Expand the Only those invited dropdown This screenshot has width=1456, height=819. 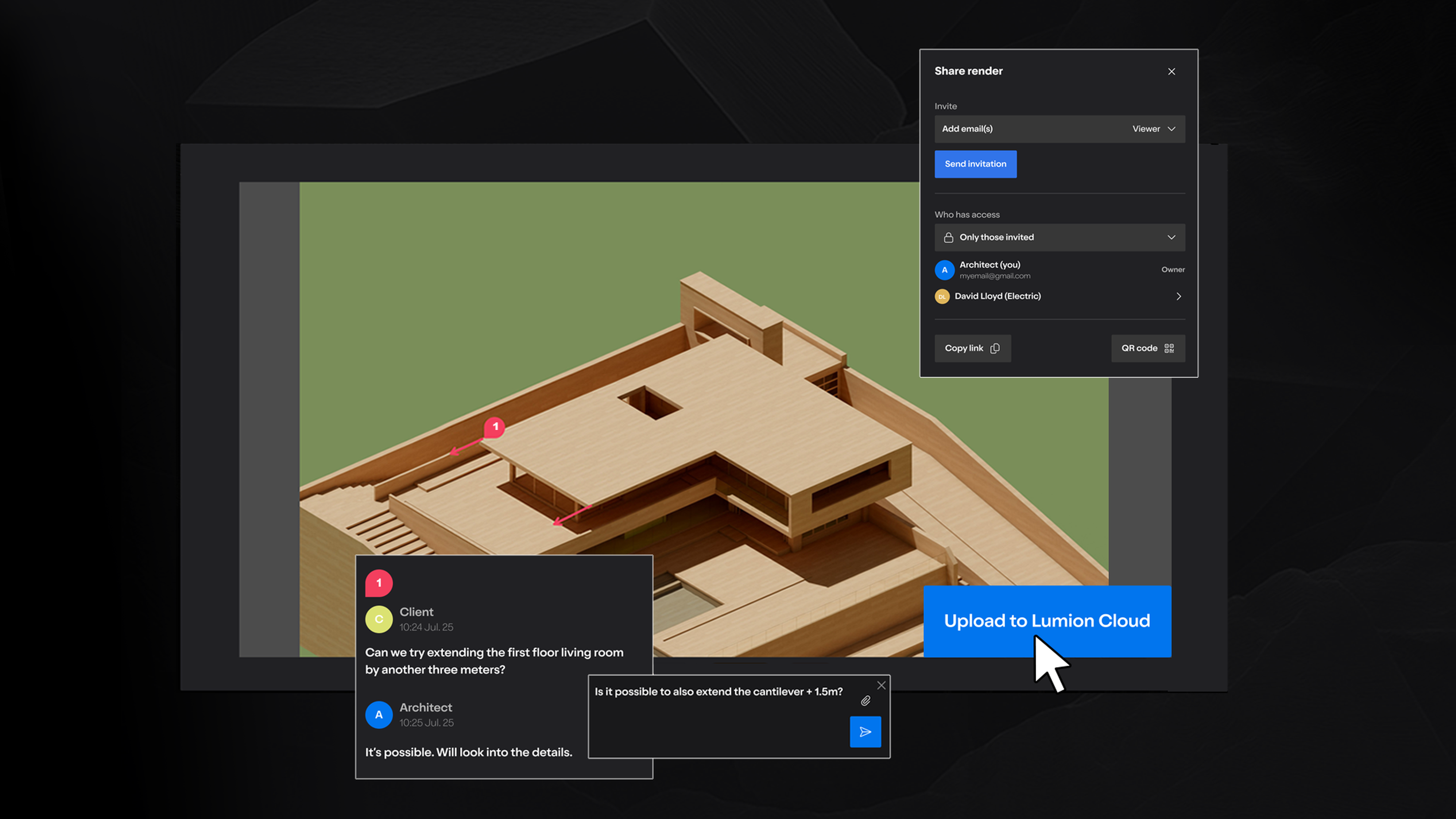pyautogui.click(x=1060, y=237)
